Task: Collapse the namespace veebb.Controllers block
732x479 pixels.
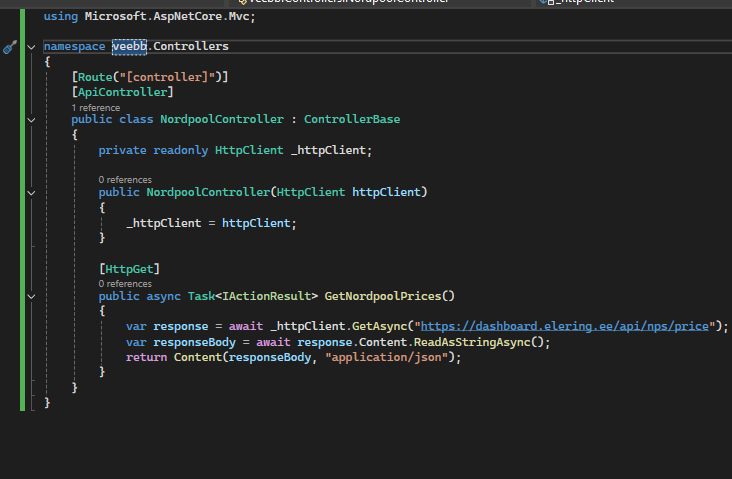Action: pyautogui.click(x=31, y=47)
